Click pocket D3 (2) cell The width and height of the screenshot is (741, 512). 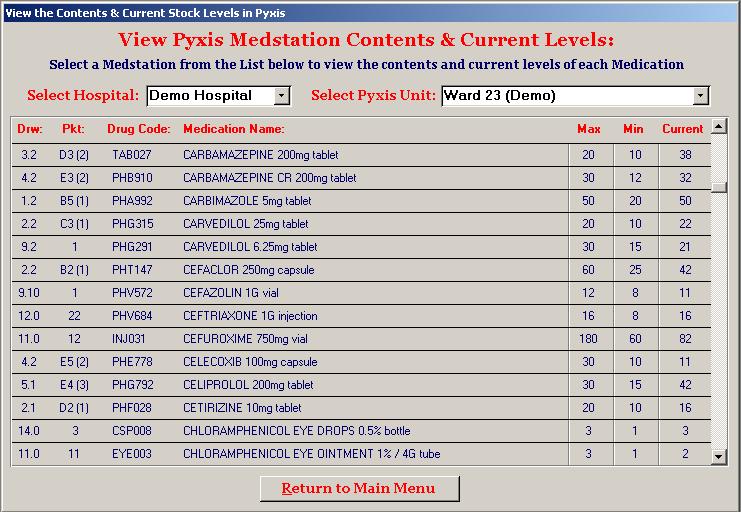pos(74,155)
